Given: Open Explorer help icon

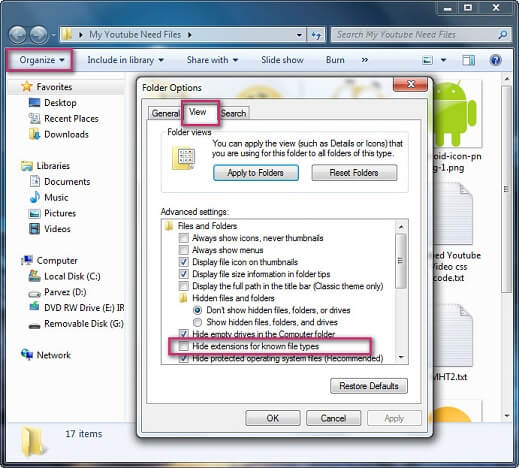Looking at the screenshot, I should pyautogui.click(x=495, y=60).
